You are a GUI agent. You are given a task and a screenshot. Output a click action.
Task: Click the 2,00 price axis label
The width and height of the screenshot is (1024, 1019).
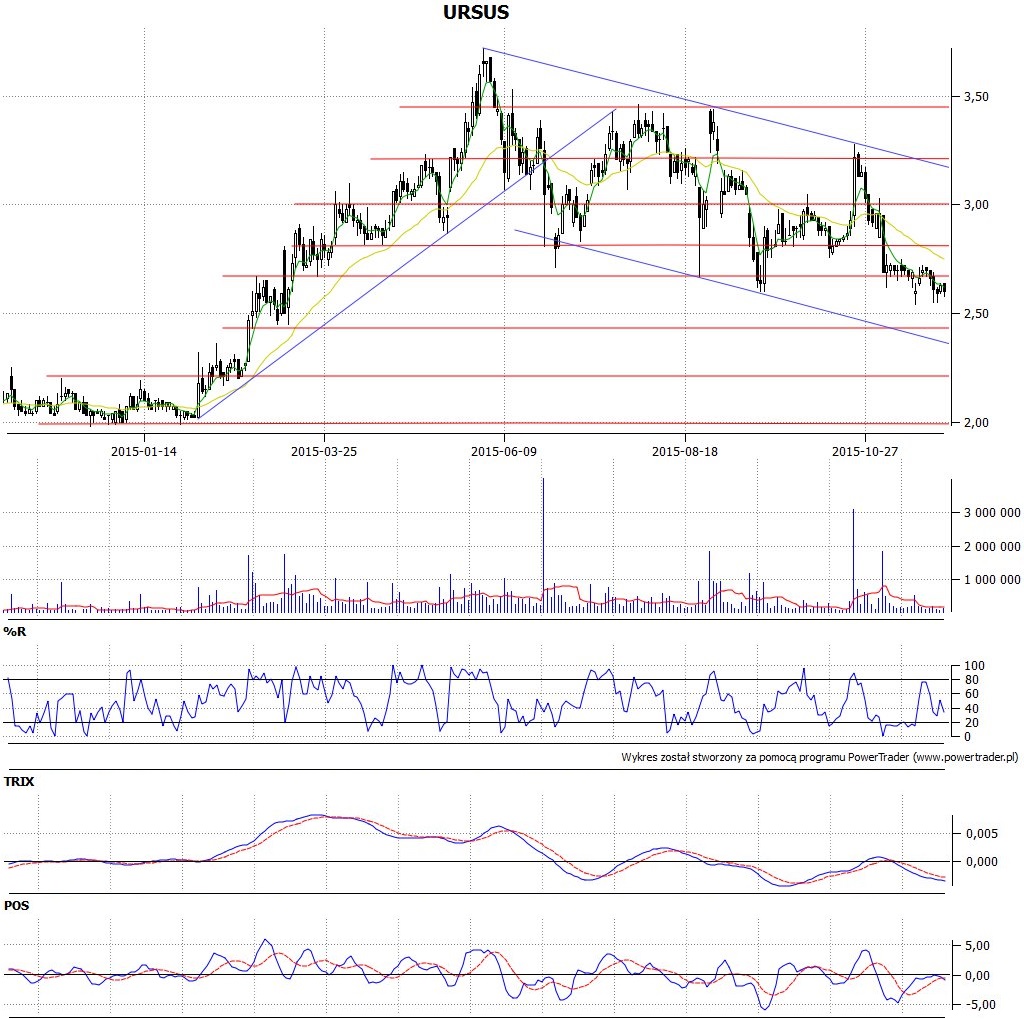(976, 423)
